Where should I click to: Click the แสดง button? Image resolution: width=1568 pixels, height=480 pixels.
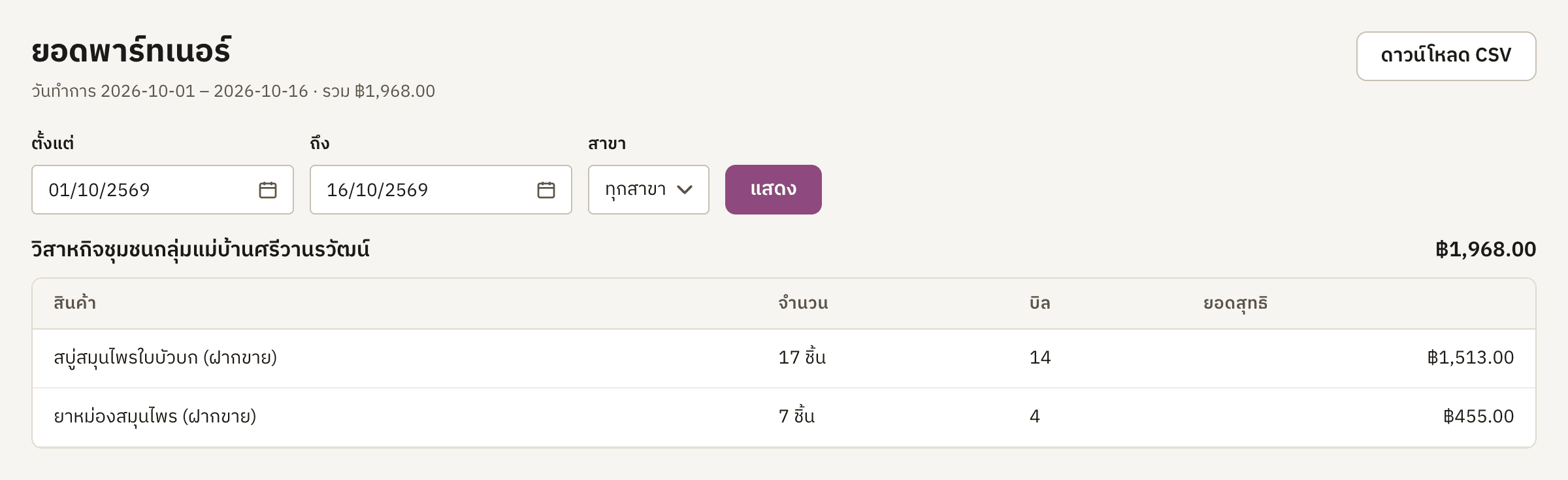coord(773,190)
